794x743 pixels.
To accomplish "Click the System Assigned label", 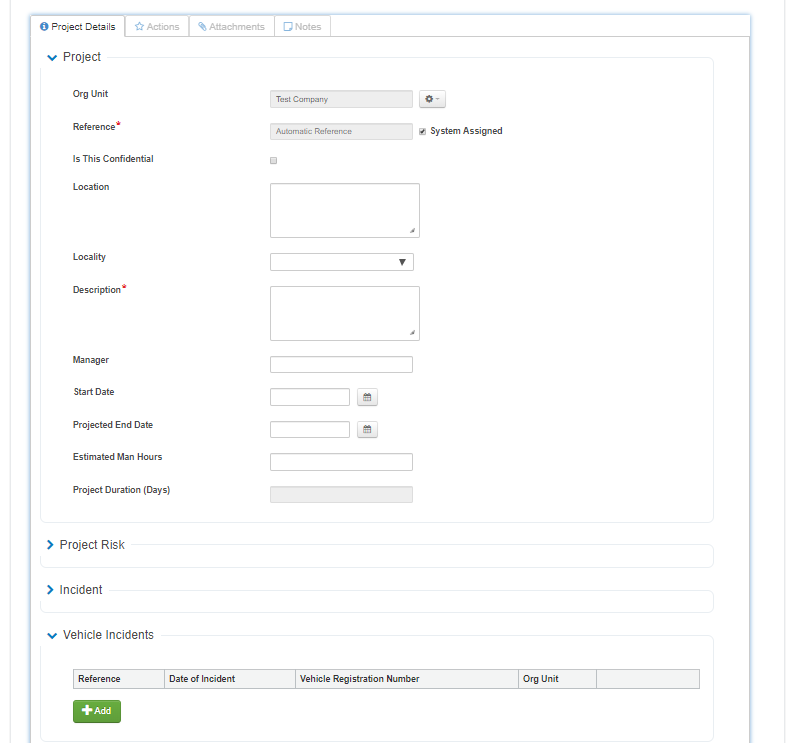I will click(x=466, y=131).
